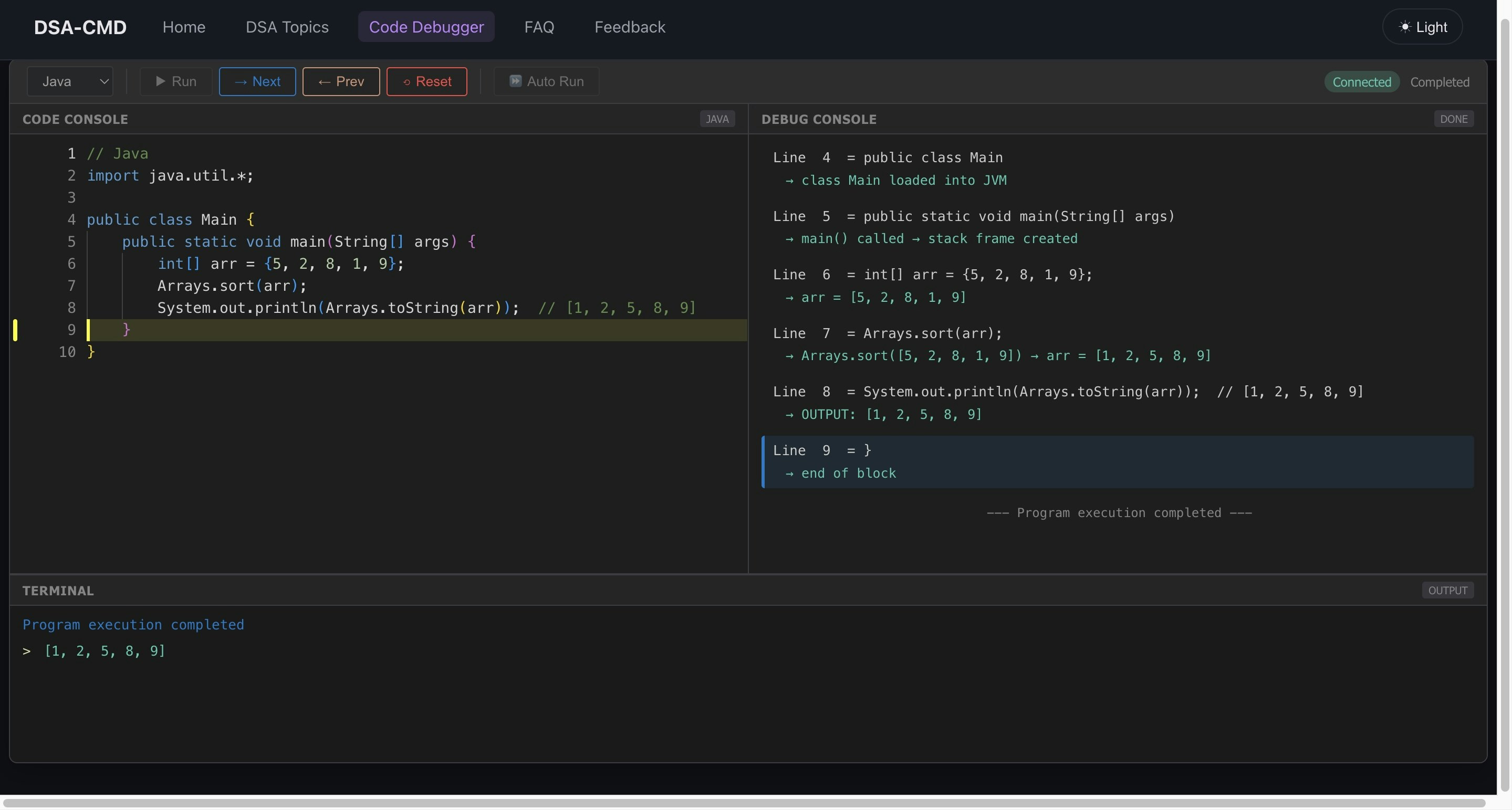Click line number 3 in gutter
This screenshot has height=810, width=1512.
tap(71, 198)
